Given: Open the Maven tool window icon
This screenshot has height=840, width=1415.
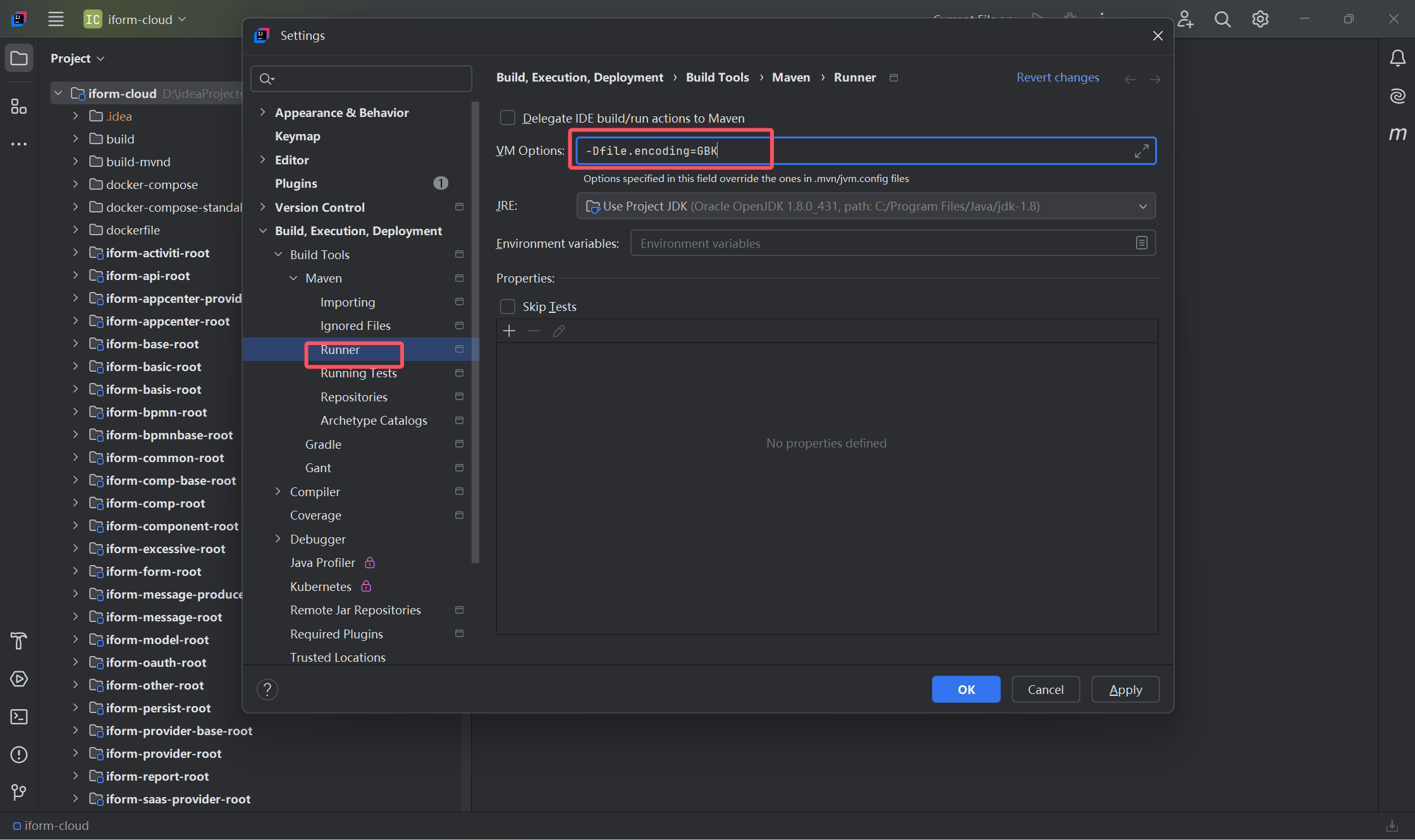Looking at the screenshot, I should (1397, 133).
